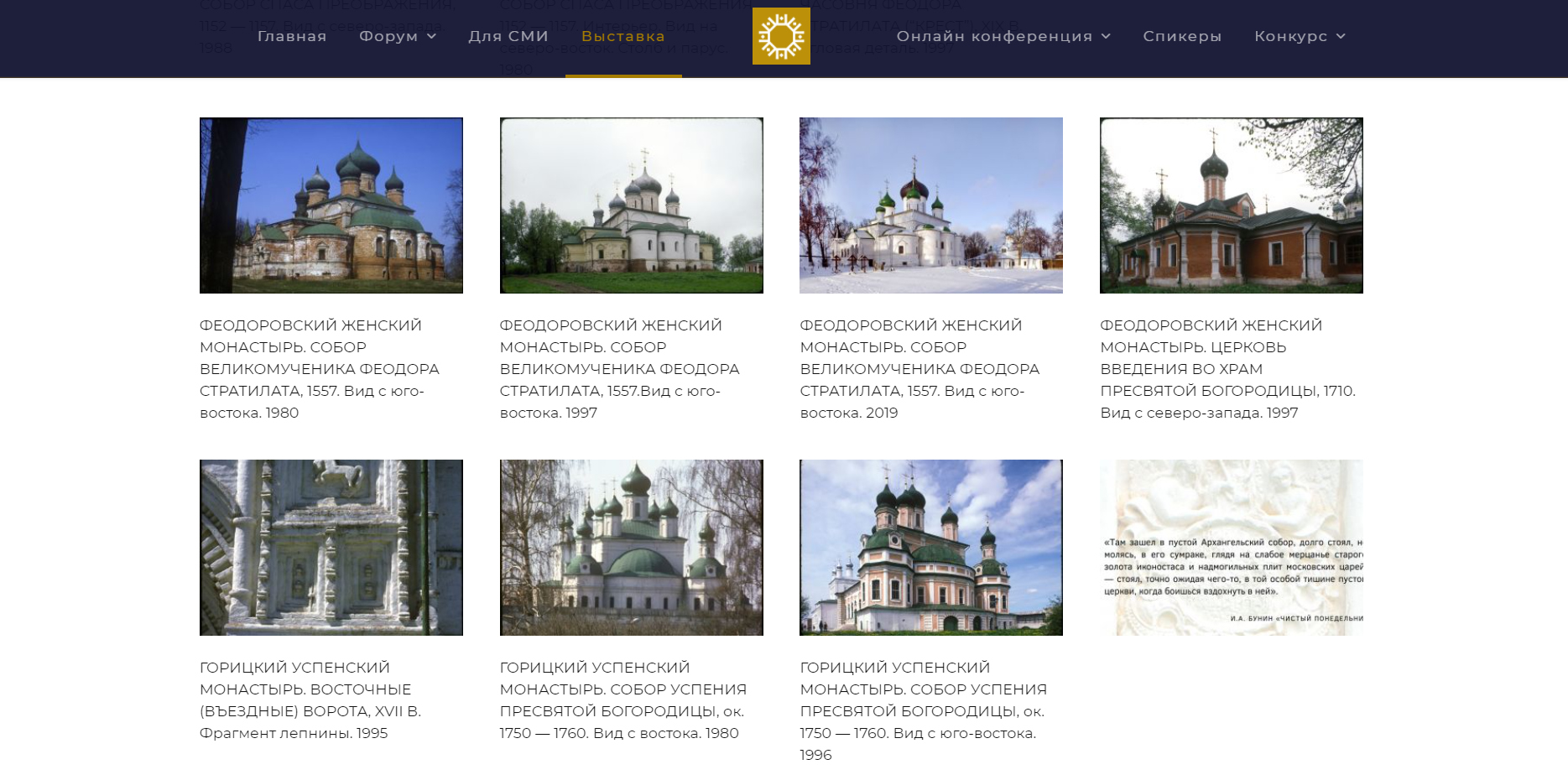Open the gate stucco fragment photo

tap(331, 548)
